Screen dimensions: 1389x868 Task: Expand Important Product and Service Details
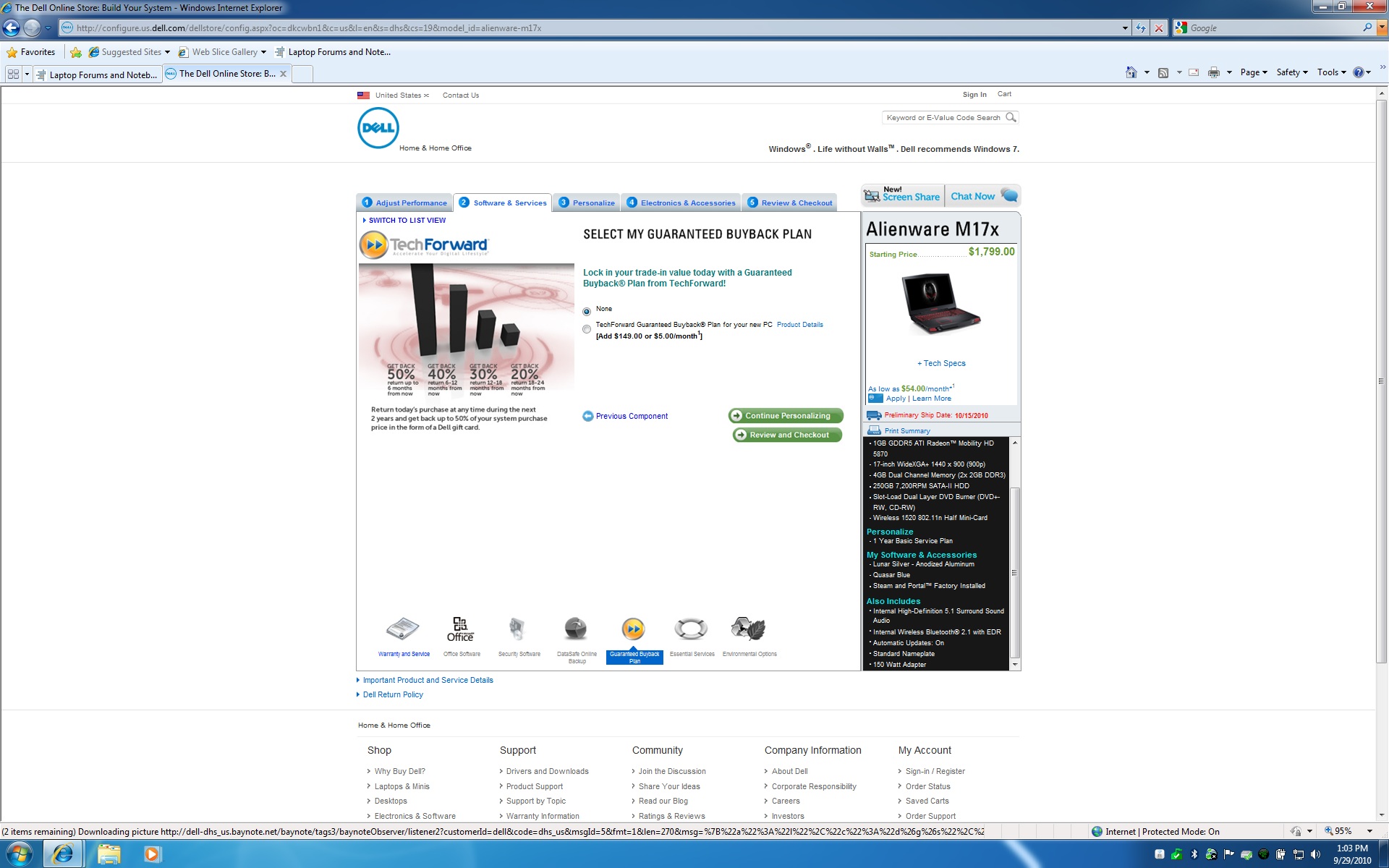pyautogui.click(x=428, y=681)
